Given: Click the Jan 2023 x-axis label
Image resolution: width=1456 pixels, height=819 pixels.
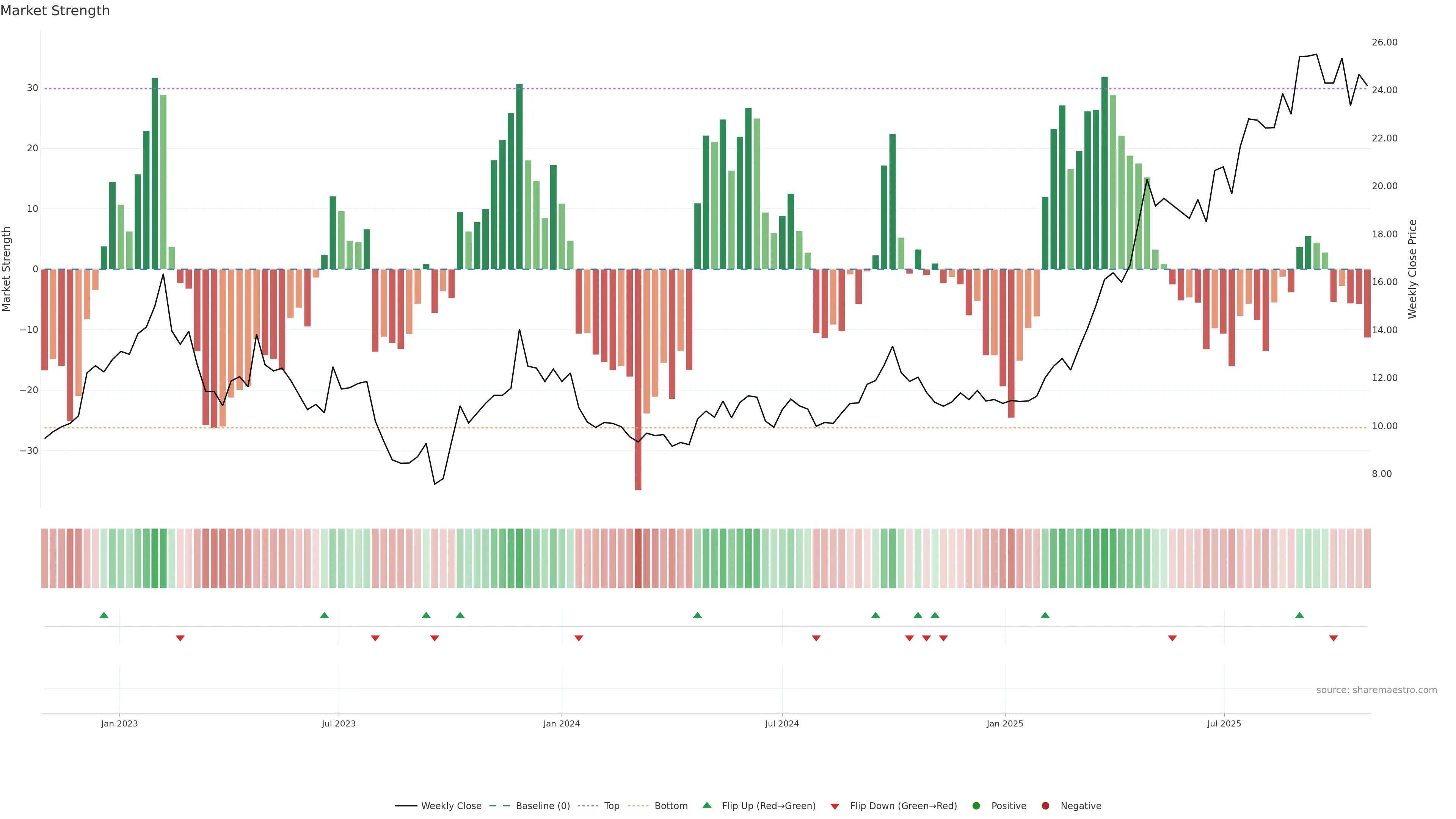Looking at the screenshot, I should (x=119, y=723).
